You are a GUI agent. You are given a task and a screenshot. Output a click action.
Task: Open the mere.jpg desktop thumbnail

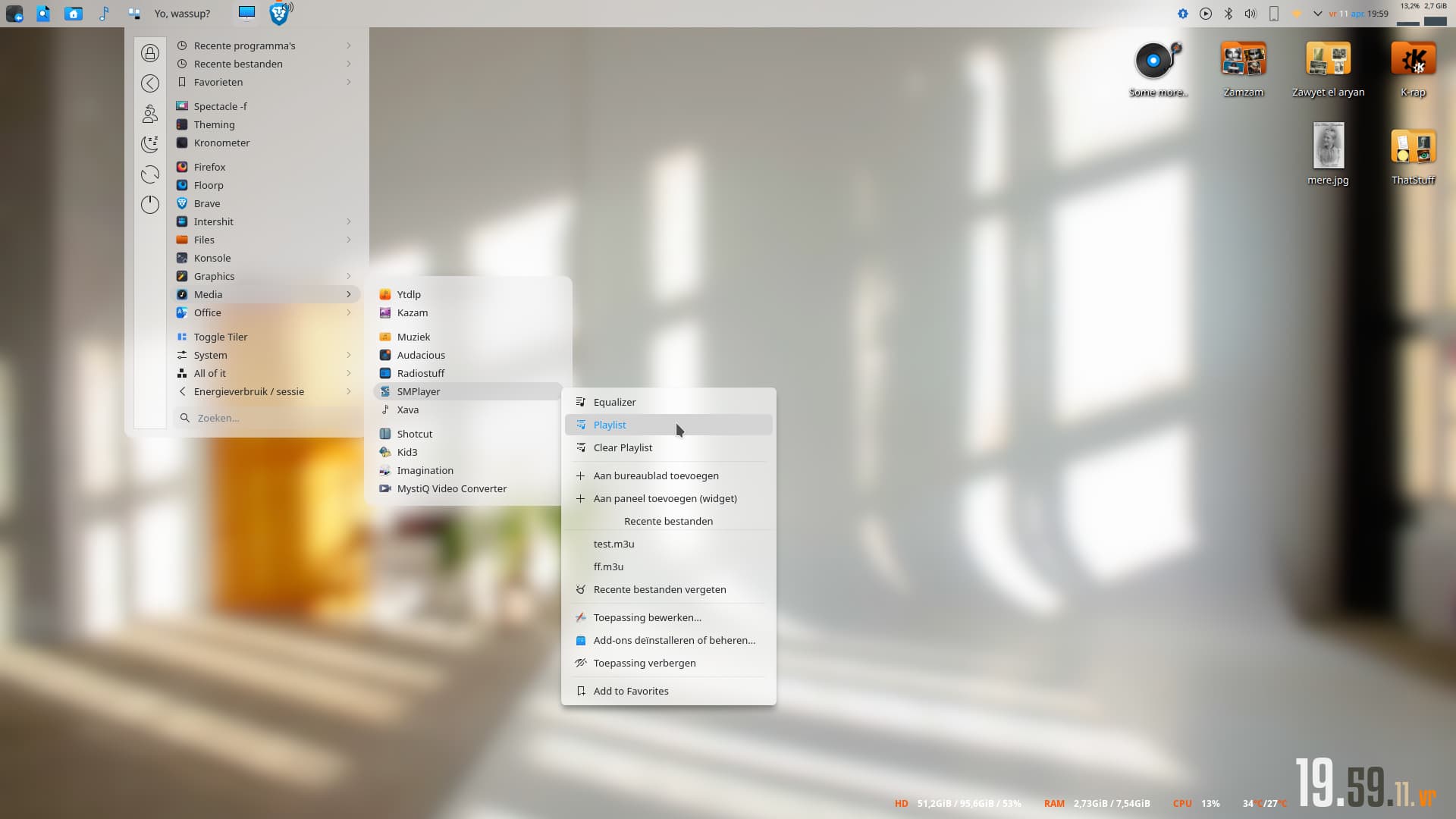pyautogui.click(x=1328, y=154)
